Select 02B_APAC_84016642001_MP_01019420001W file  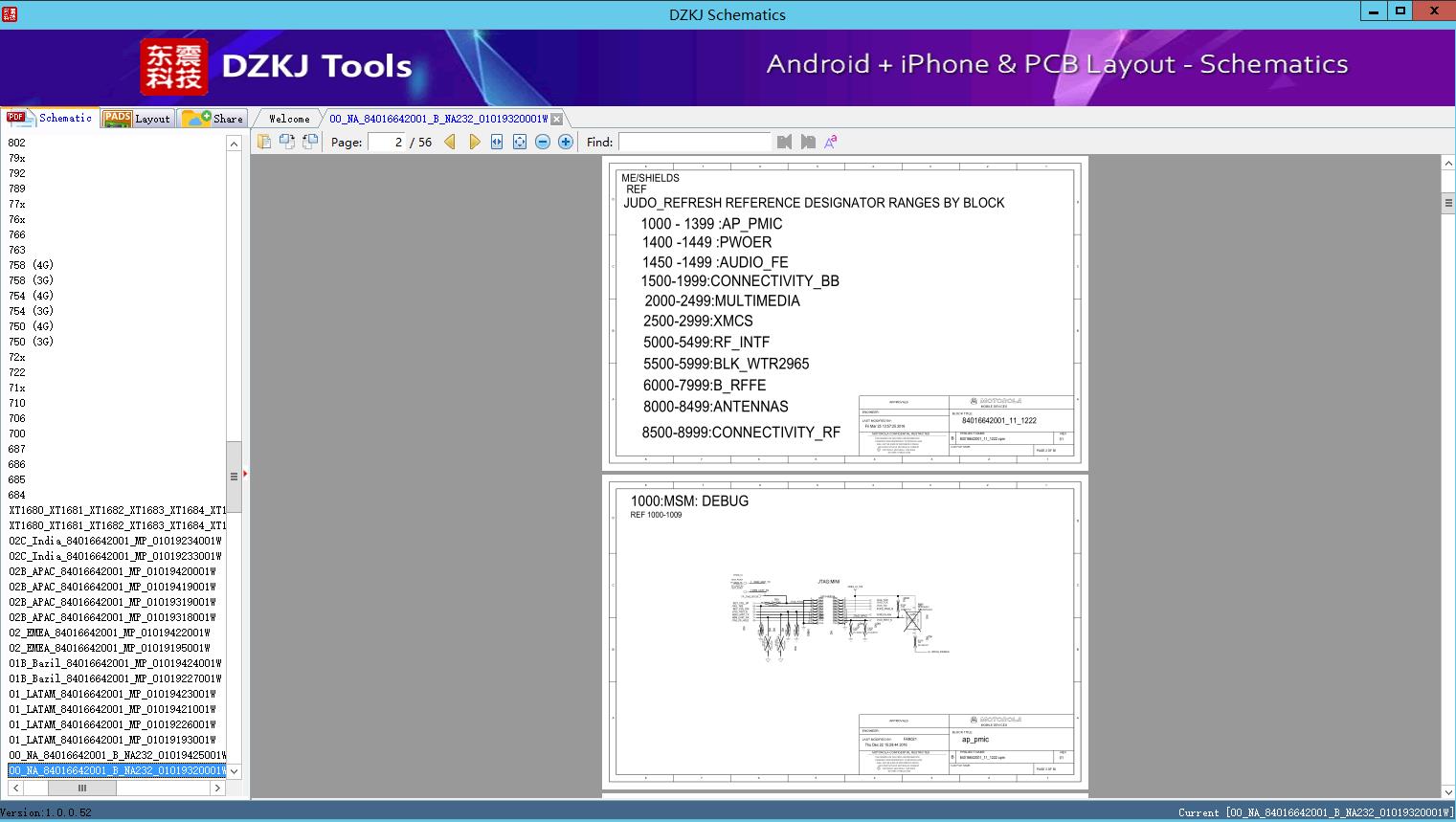pyautogui.click(x=112, y=571)
